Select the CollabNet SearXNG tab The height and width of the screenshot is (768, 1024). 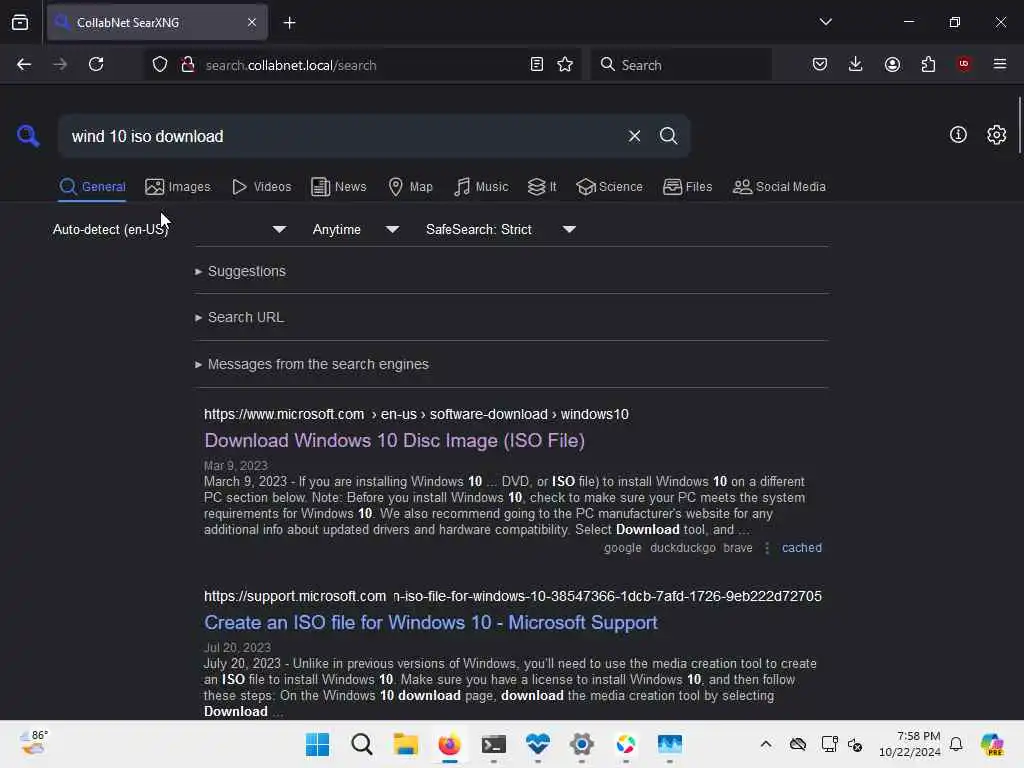(157, 22)
